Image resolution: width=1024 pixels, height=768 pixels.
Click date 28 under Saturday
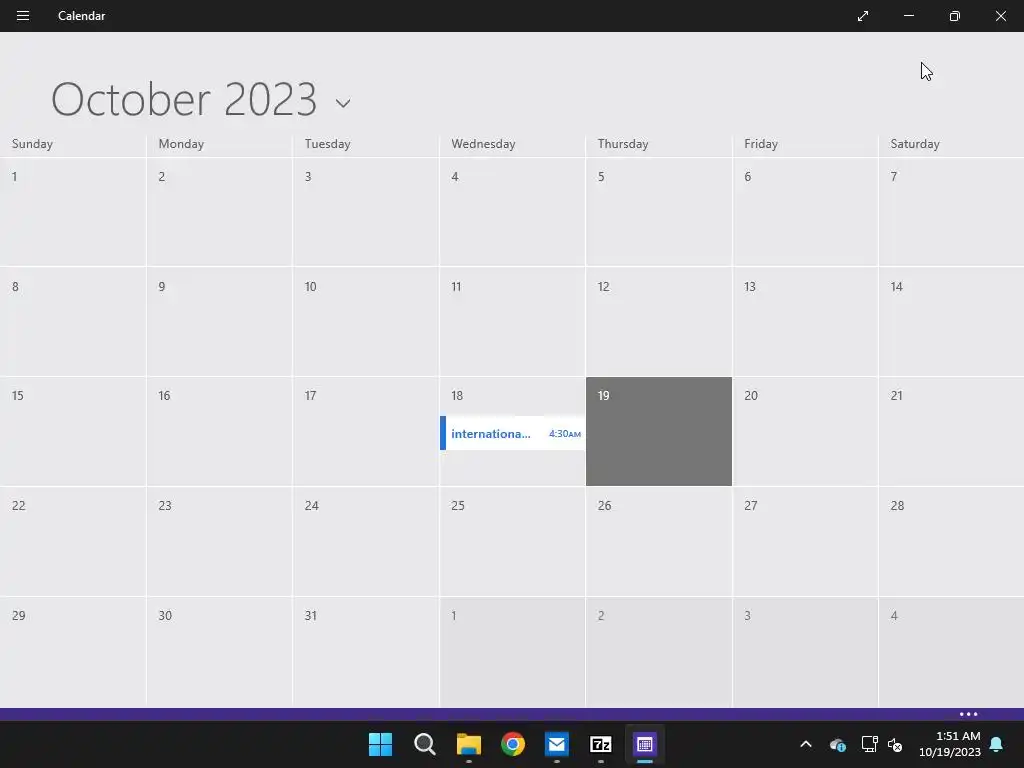click(952, 541)
